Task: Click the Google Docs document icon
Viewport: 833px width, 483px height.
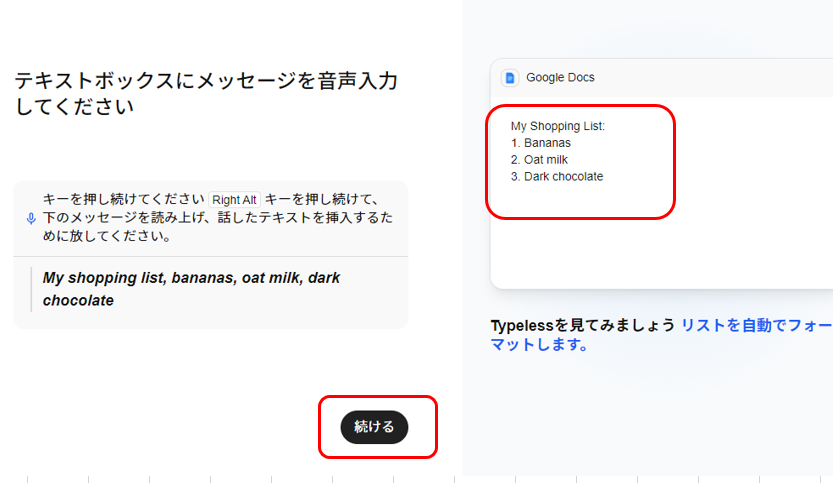Action: tap(511, 77)
